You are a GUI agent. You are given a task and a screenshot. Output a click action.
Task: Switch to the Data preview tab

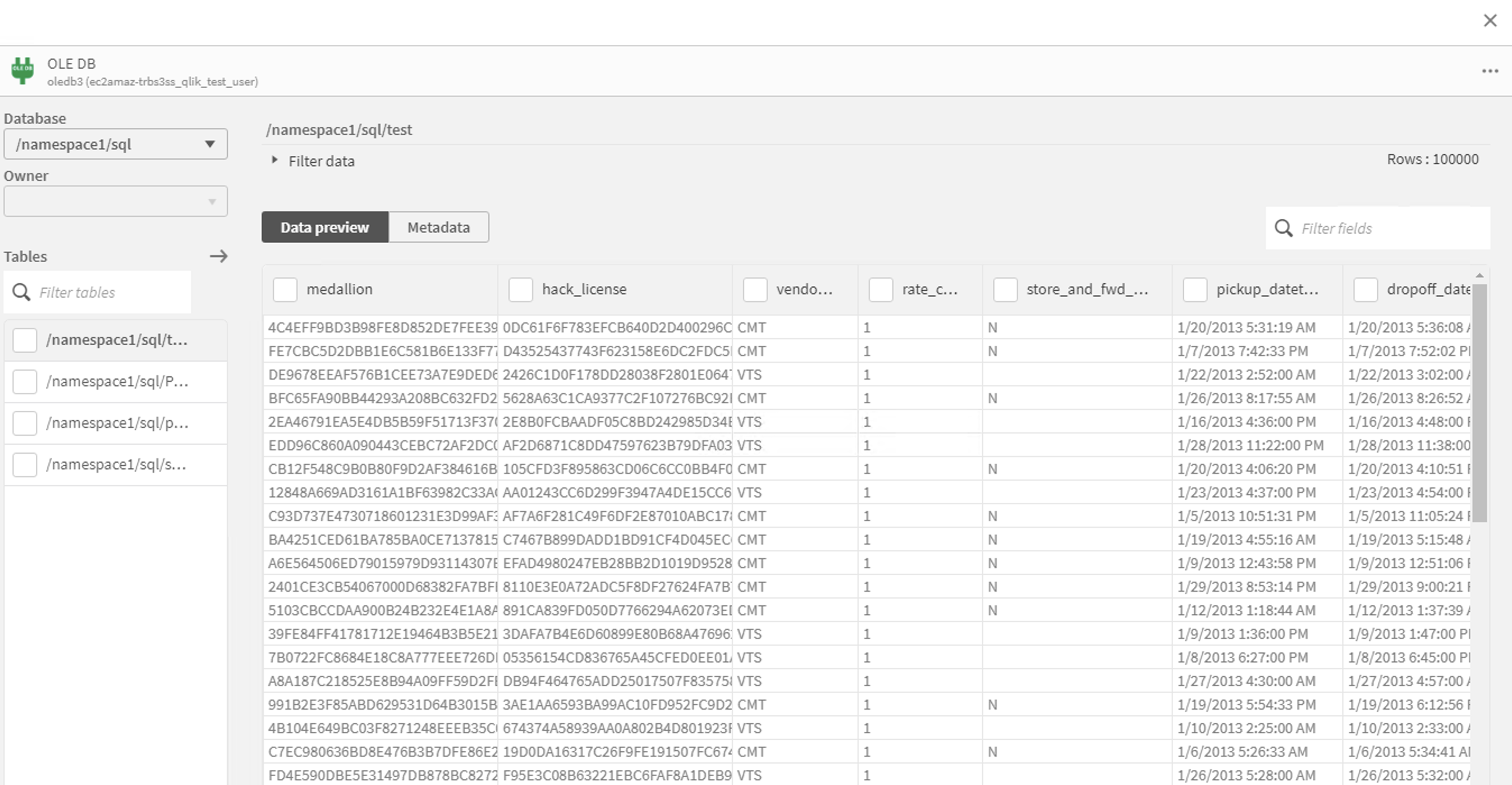(x=324, y=227)
